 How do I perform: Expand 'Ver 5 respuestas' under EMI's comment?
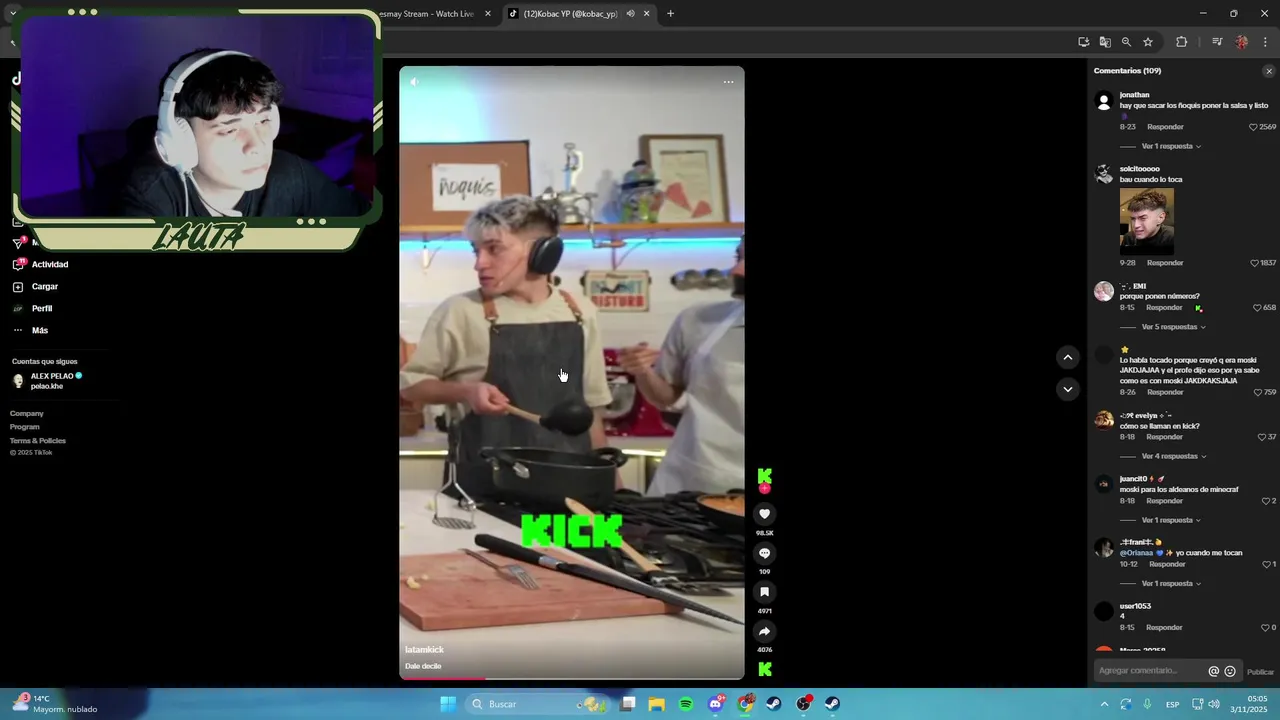(1173, 327)
